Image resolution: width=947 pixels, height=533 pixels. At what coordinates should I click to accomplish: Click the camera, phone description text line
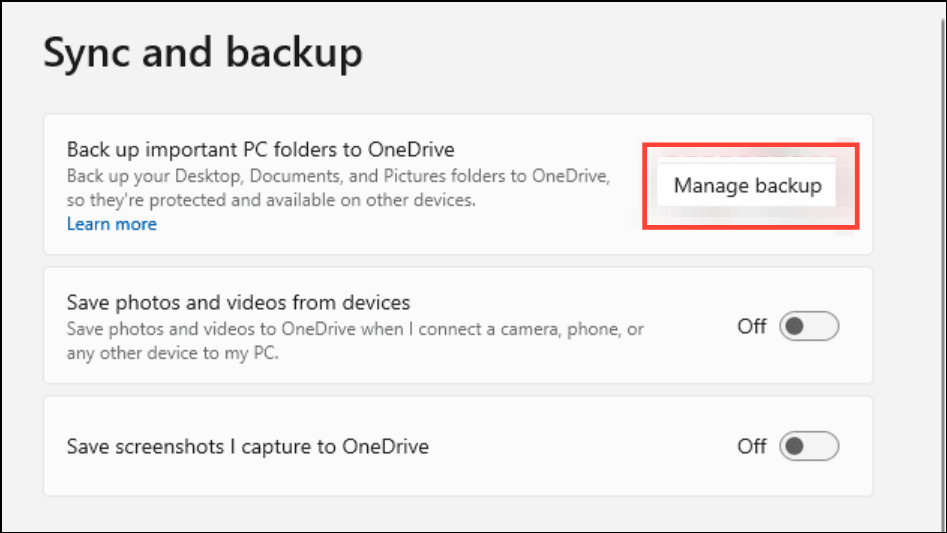(x=355, y=329)
